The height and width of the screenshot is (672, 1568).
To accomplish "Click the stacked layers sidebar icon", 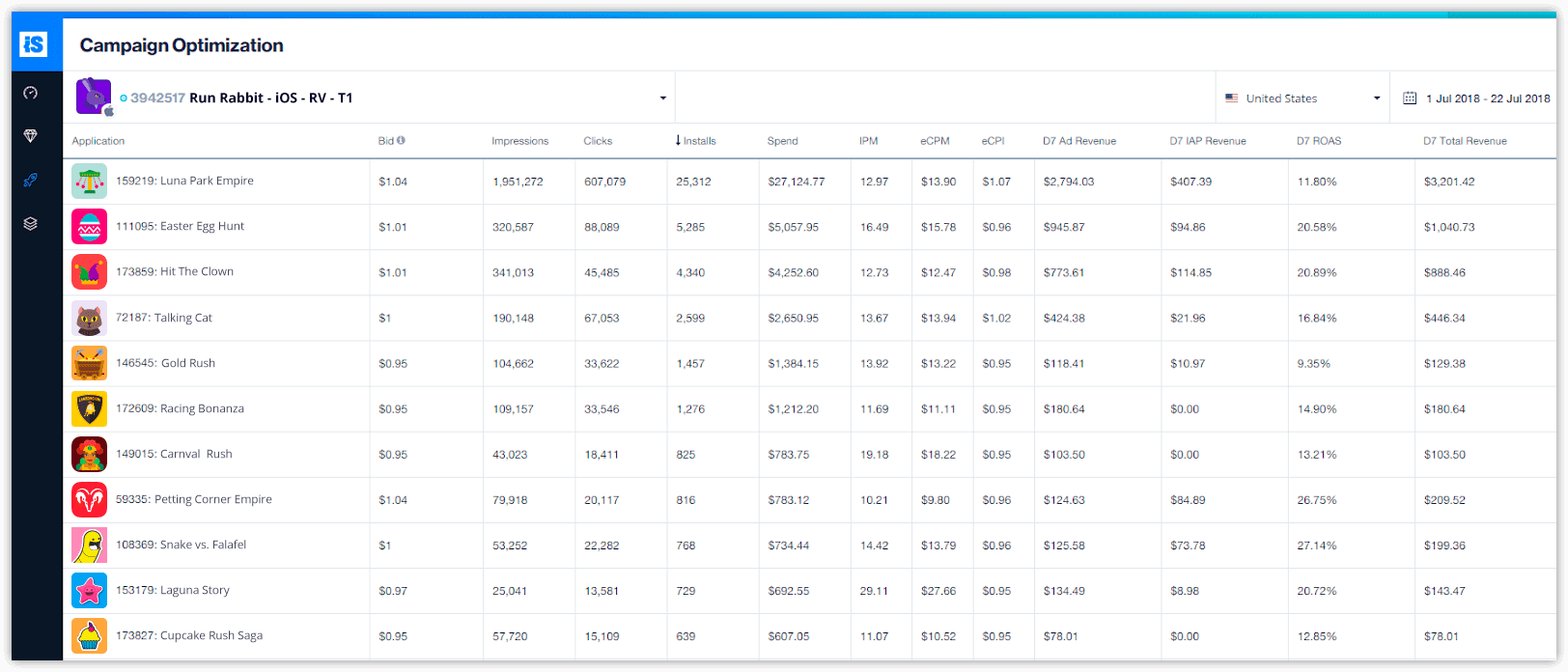I will pos(31,224).
